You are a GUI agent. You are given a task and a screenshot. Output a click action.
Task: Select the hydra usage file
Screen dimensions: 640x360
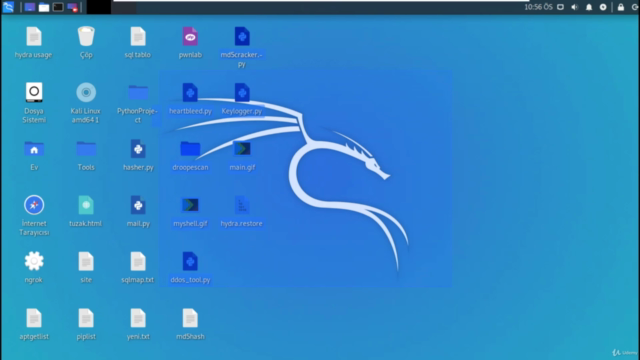pyautogui.click(x=33, y=43)
